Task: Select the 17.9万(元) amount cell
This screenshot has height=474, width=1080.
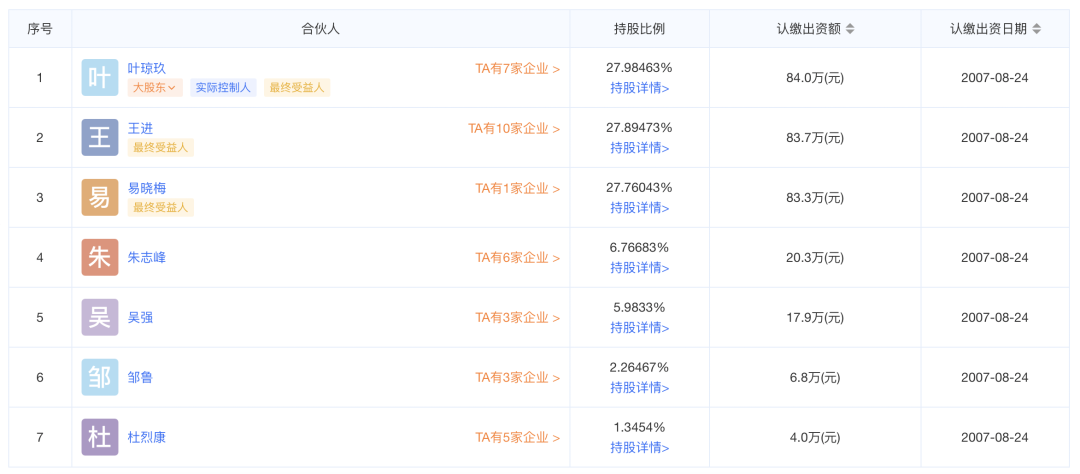Action: pos(816,318)
